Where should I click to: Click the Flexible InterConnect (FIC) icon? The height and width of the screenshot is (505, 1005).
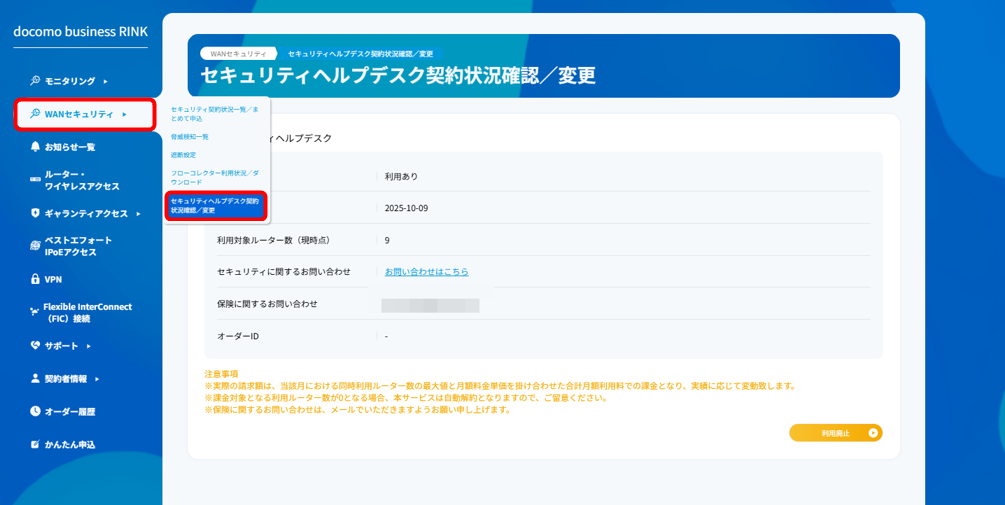coord(35,313)
